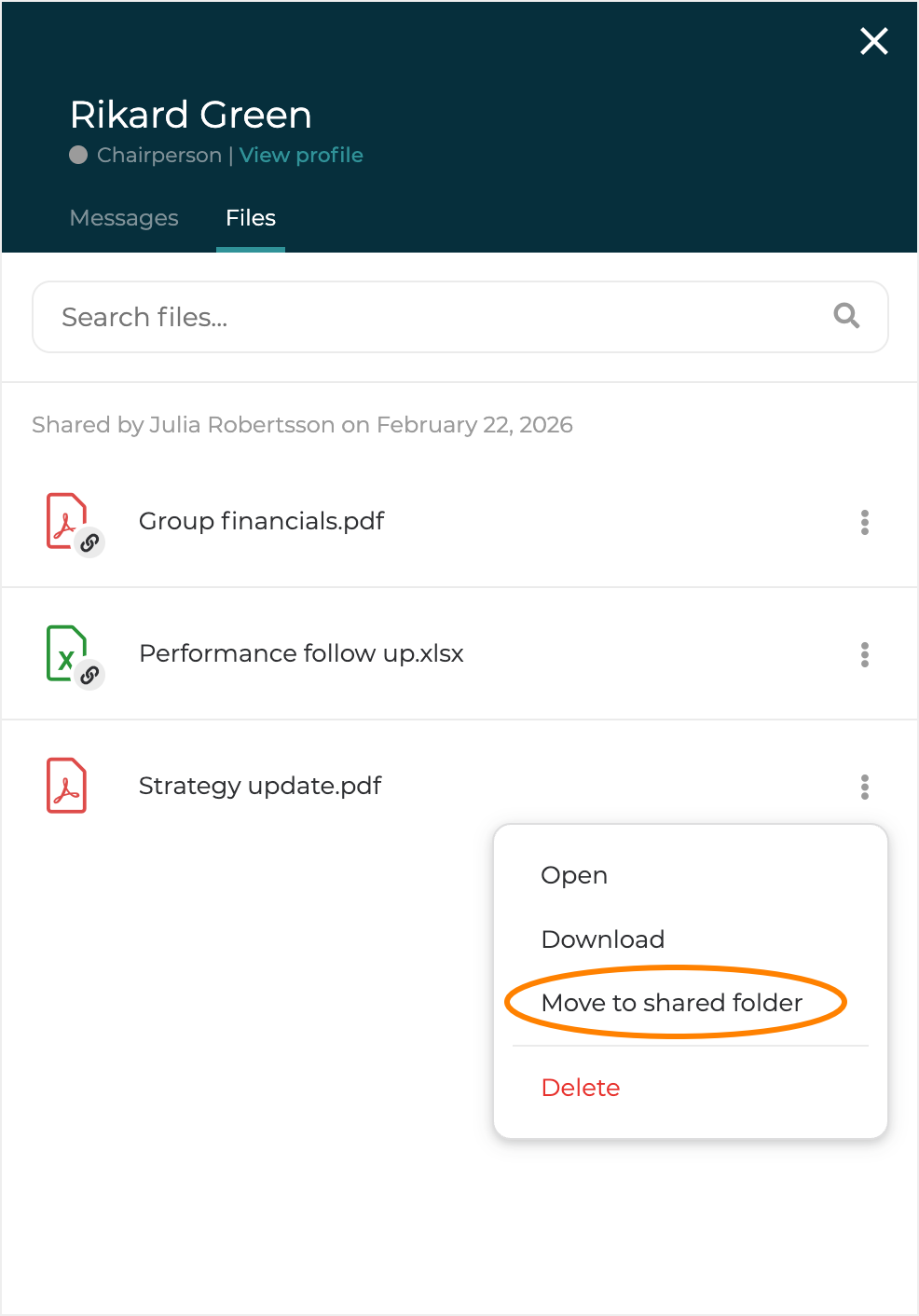This screenshot has height=1316, width=919.
Task: Click the grey status dot beside Chairperson
Action: (78, 155)
